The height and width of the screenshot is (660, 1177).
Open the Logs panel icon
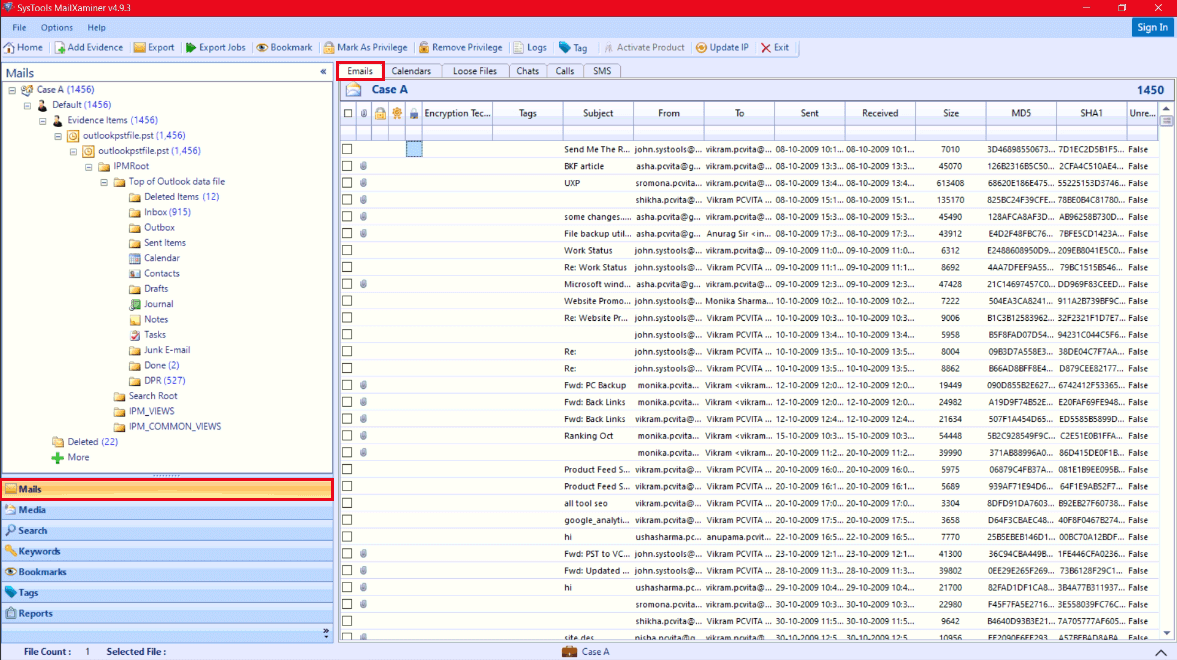click(x=533, y=47)
